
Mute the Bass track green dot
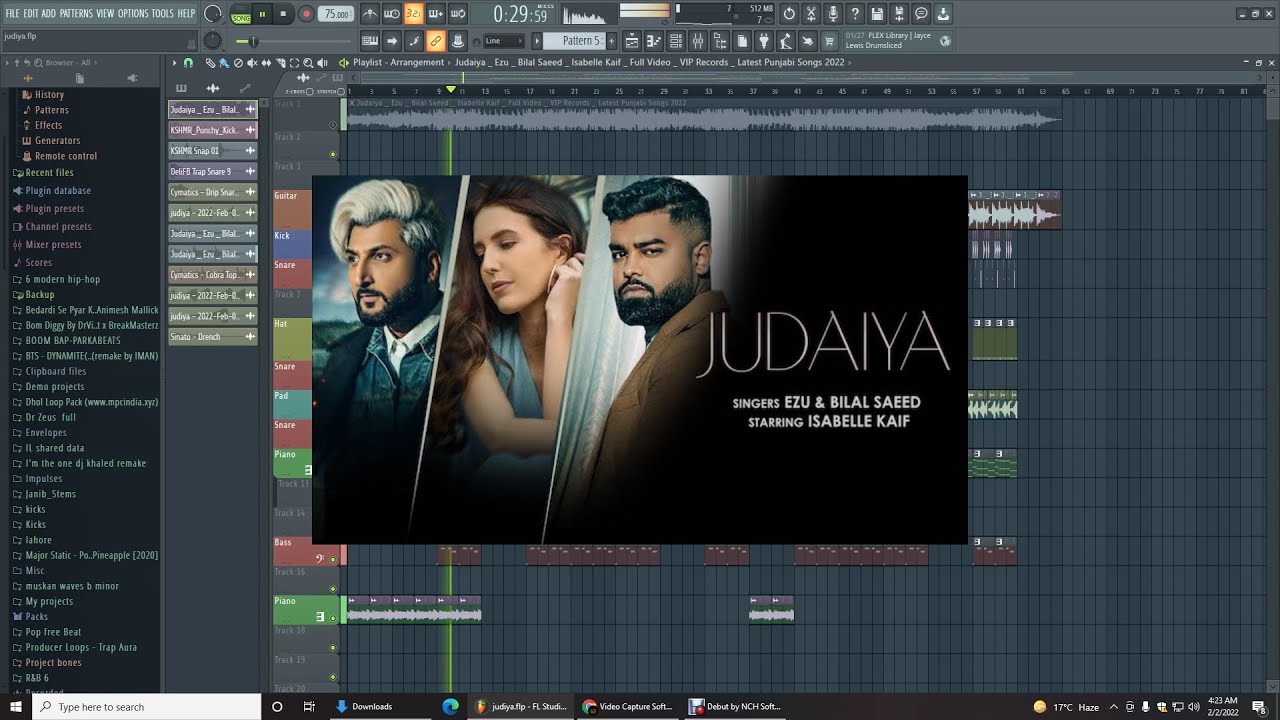pos(333,560)
